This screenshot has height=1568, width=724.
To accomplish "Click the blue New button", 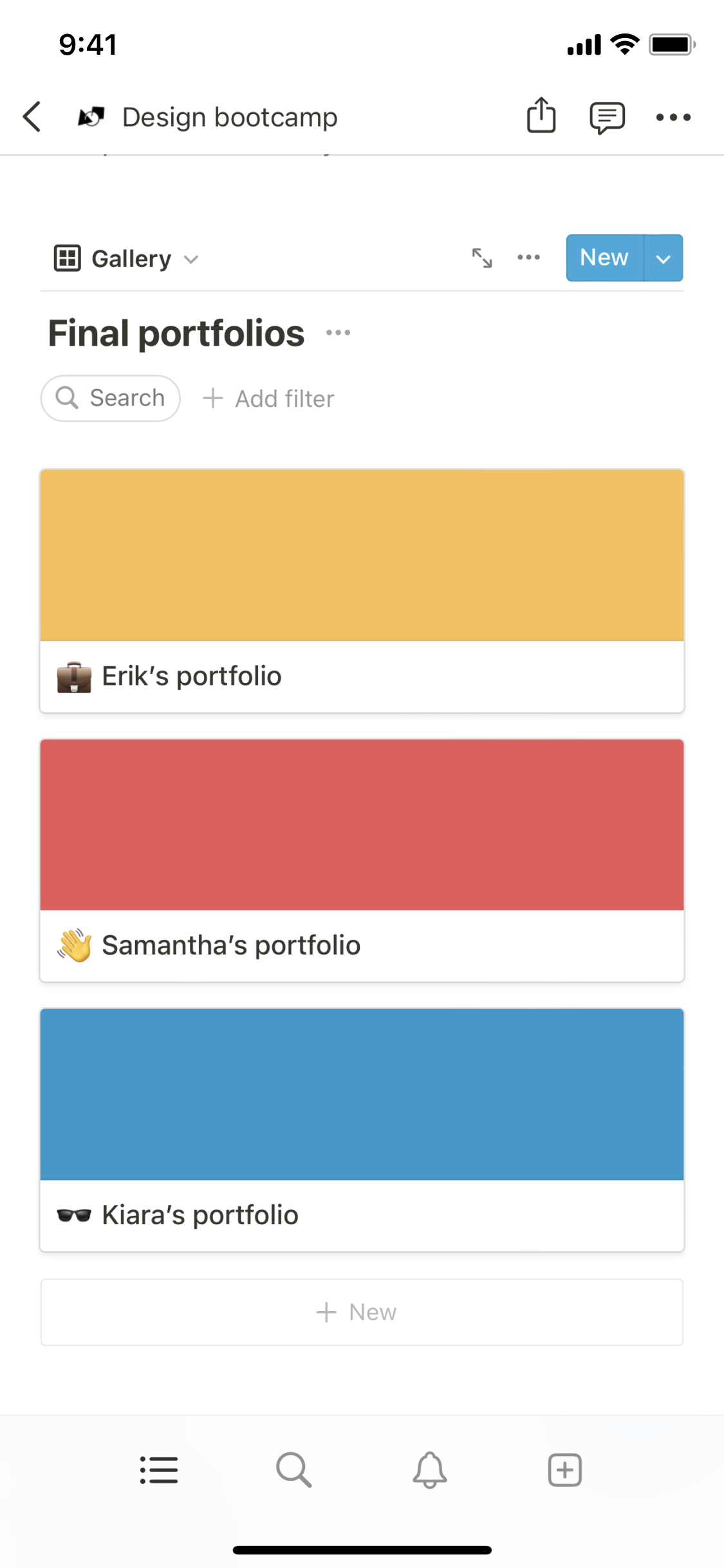I will pyautogui.click(x=604, y=258).
